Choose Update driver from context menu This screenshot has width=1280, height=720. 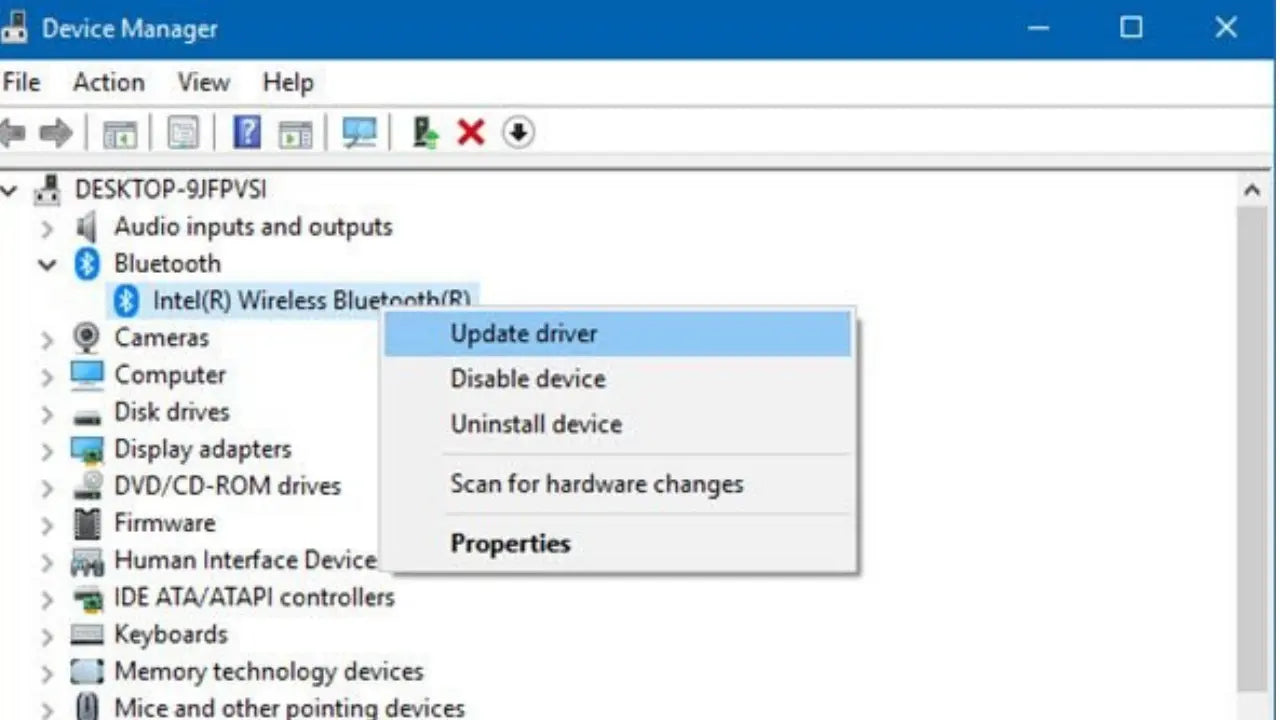(618, 334)
